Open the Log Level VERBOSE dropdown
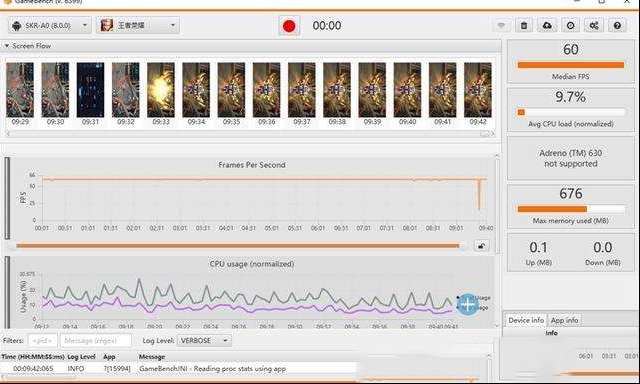The height and width of the screenshot is (384, 640). click(204, 340)
